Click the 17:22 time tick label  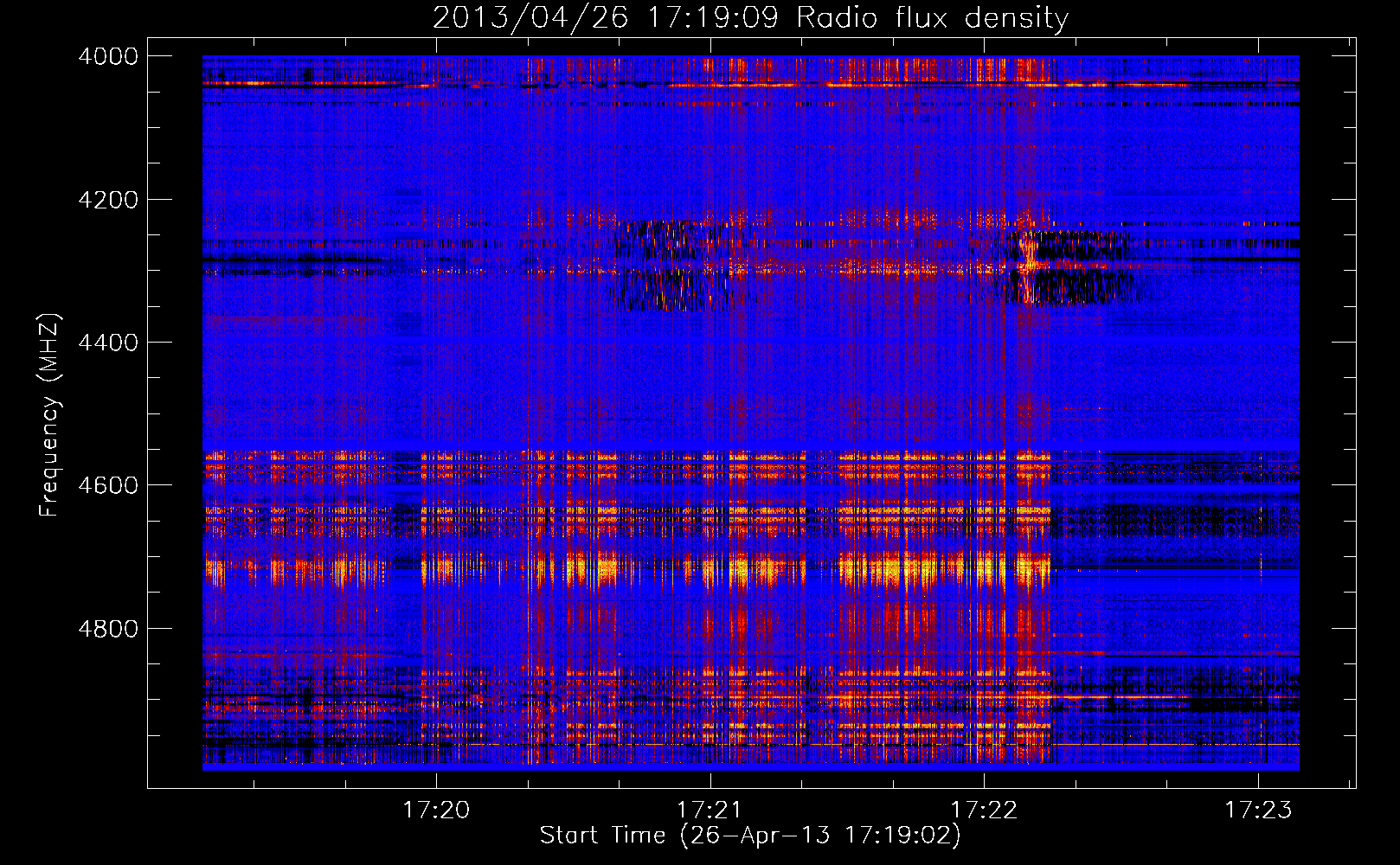984,810
